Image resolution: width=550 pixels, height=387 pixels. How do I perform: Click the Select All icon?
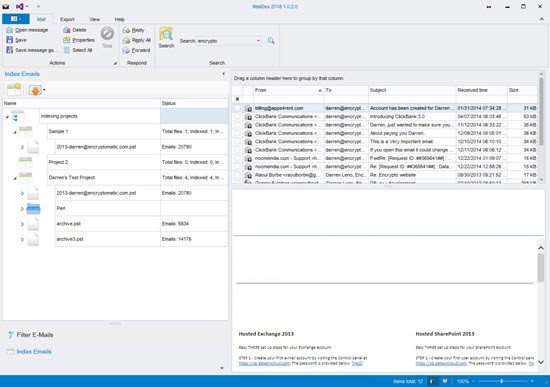(67, 50)
